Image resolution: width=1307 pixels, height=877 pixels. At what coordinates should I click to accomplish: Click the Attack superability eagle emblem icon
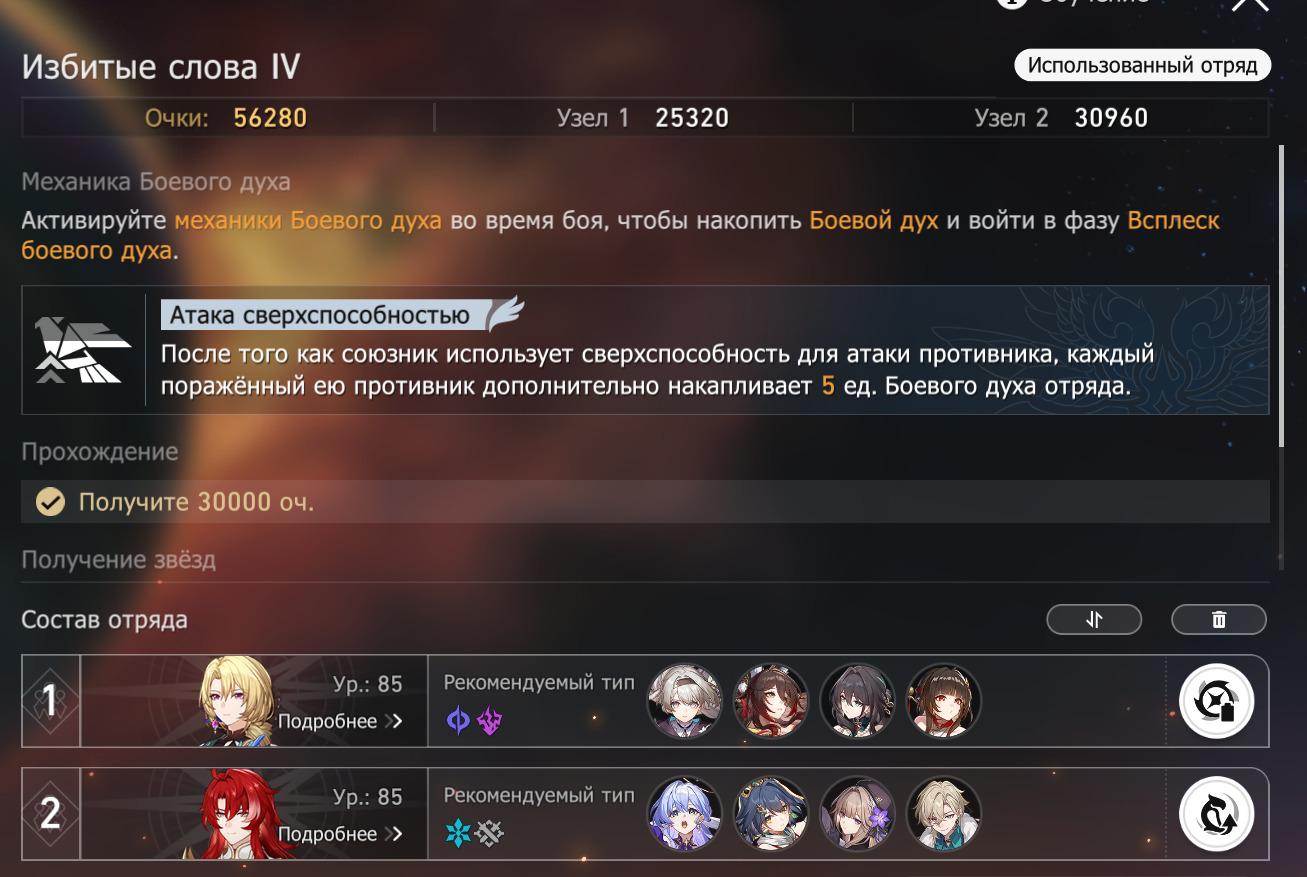click(83, 350)
